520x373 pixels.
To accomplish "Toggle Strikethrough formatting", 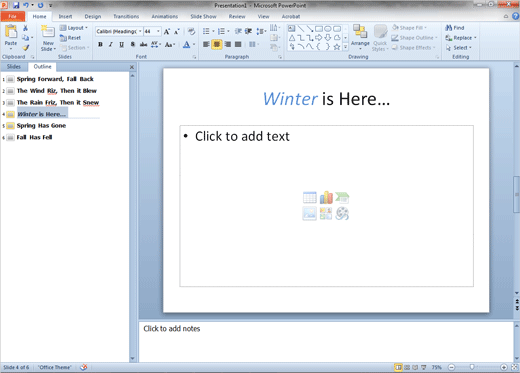I will tap(143, 44).
